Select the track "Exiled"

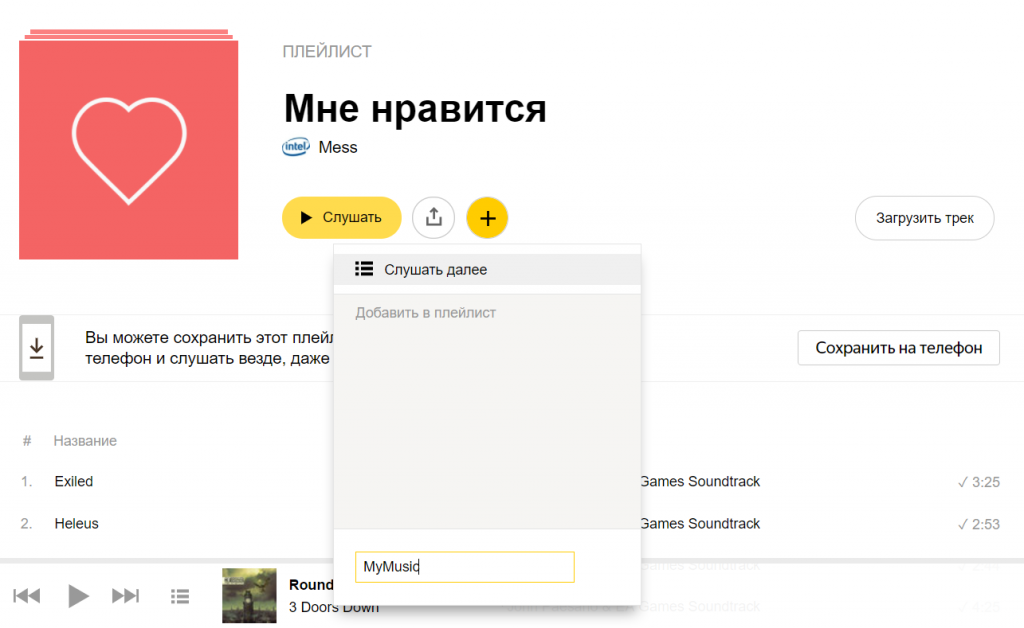pos(74,482)
